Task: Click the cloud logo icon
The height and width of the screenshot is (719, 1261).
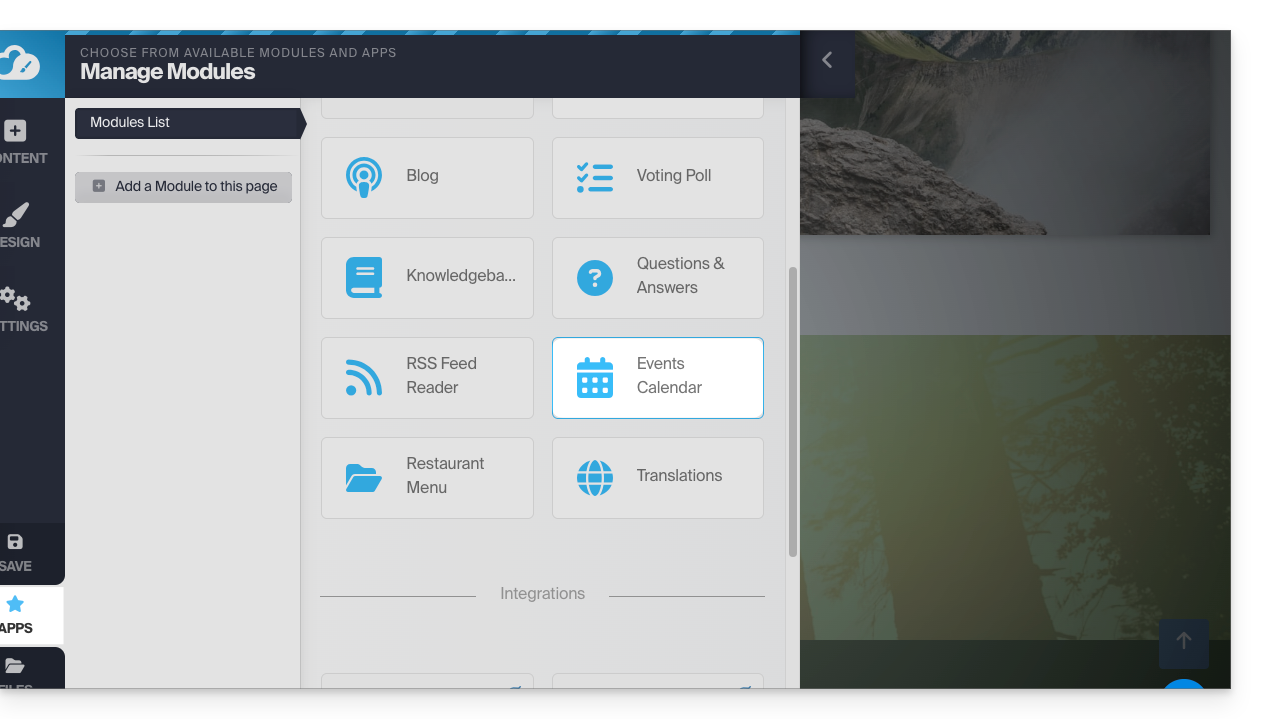Action: click(x=18, y=64)
